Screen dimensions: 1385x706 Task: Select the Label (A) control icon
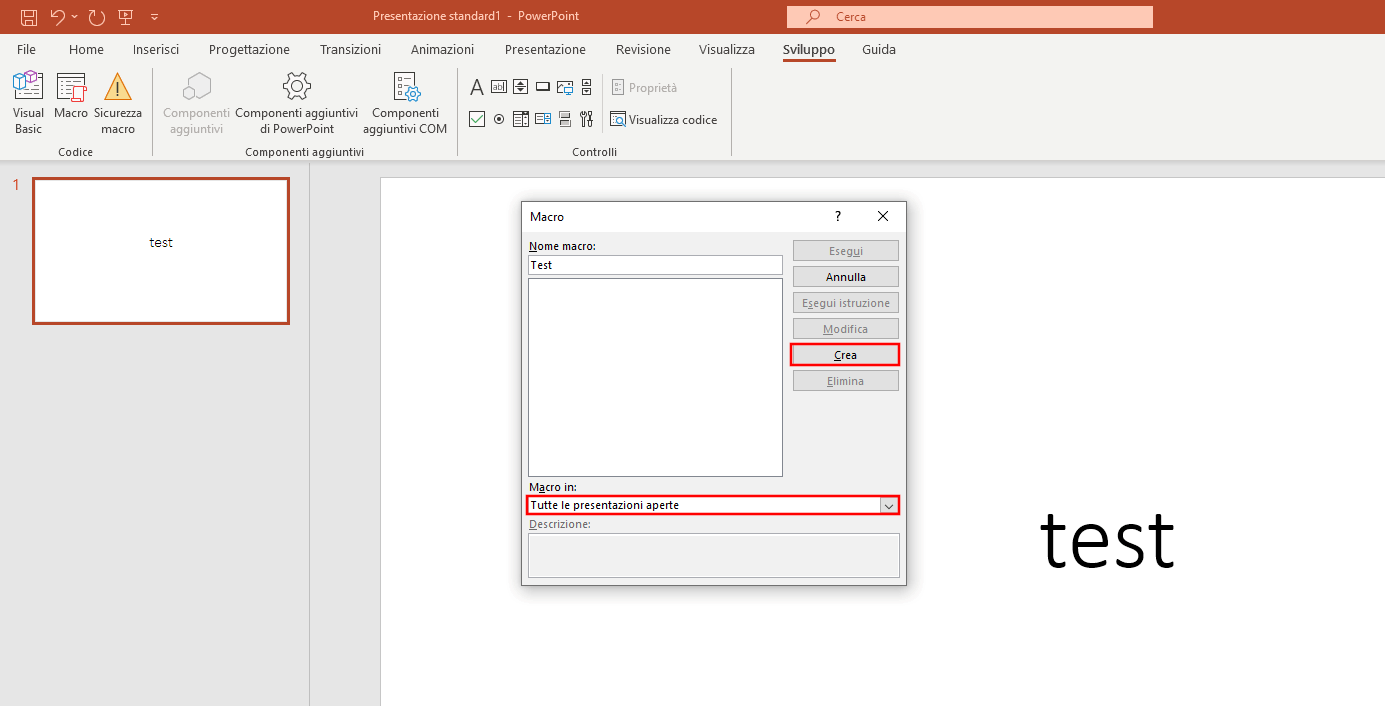pos(477,88)
